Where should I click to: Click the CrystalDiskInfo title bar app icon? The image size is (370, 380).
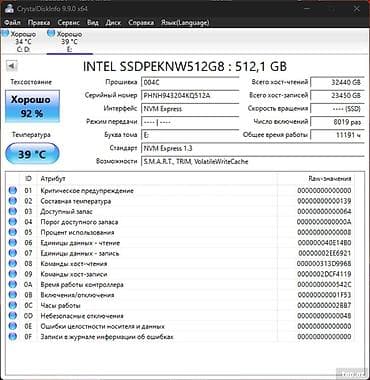click(9, 8)
